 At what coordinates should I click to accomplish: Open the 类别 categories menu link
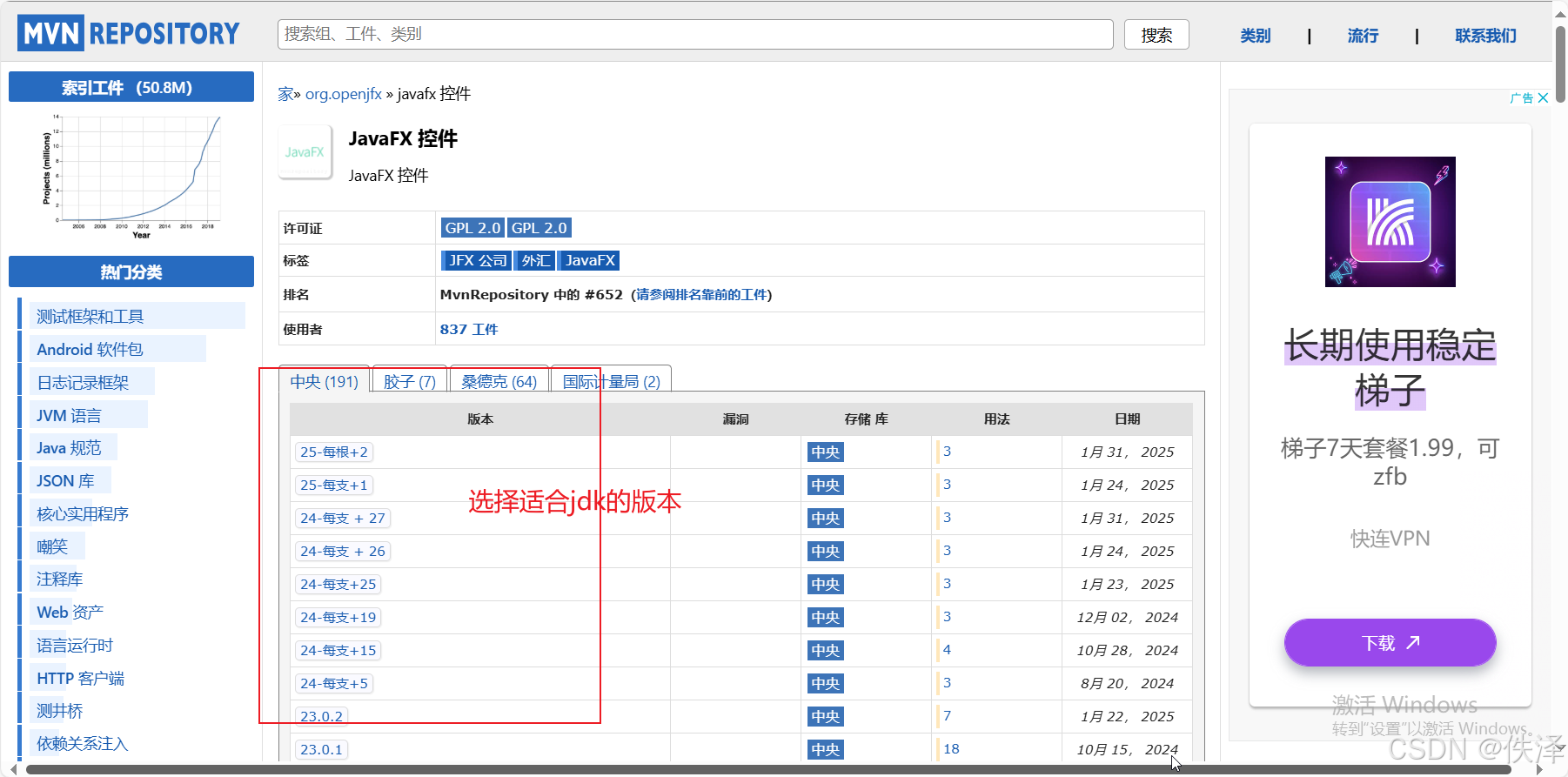(1255, 36)
